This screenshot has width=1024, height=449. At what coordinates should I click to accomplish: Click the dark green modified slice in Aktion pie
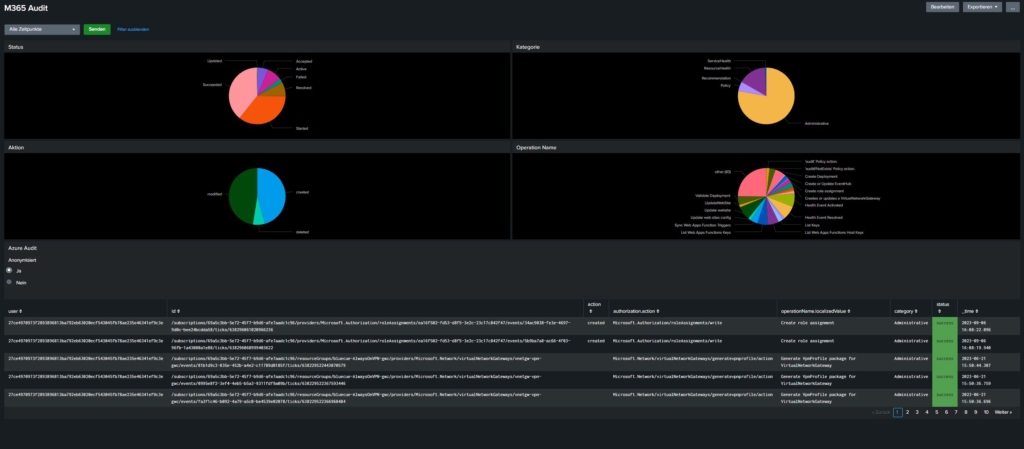(x=242, y=196)
